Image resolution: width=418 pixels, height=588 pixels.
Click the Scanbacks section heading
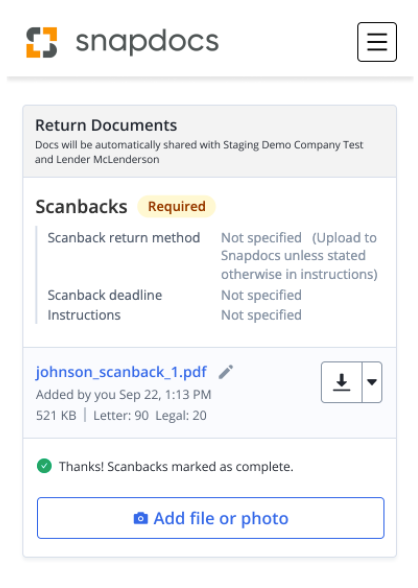pos(81,207)
